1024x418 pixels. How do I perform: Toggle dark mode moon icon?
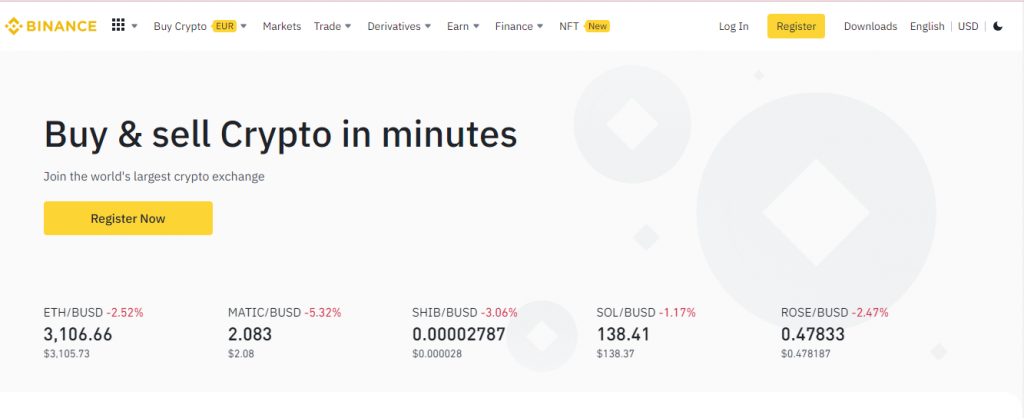pos(997,26)
